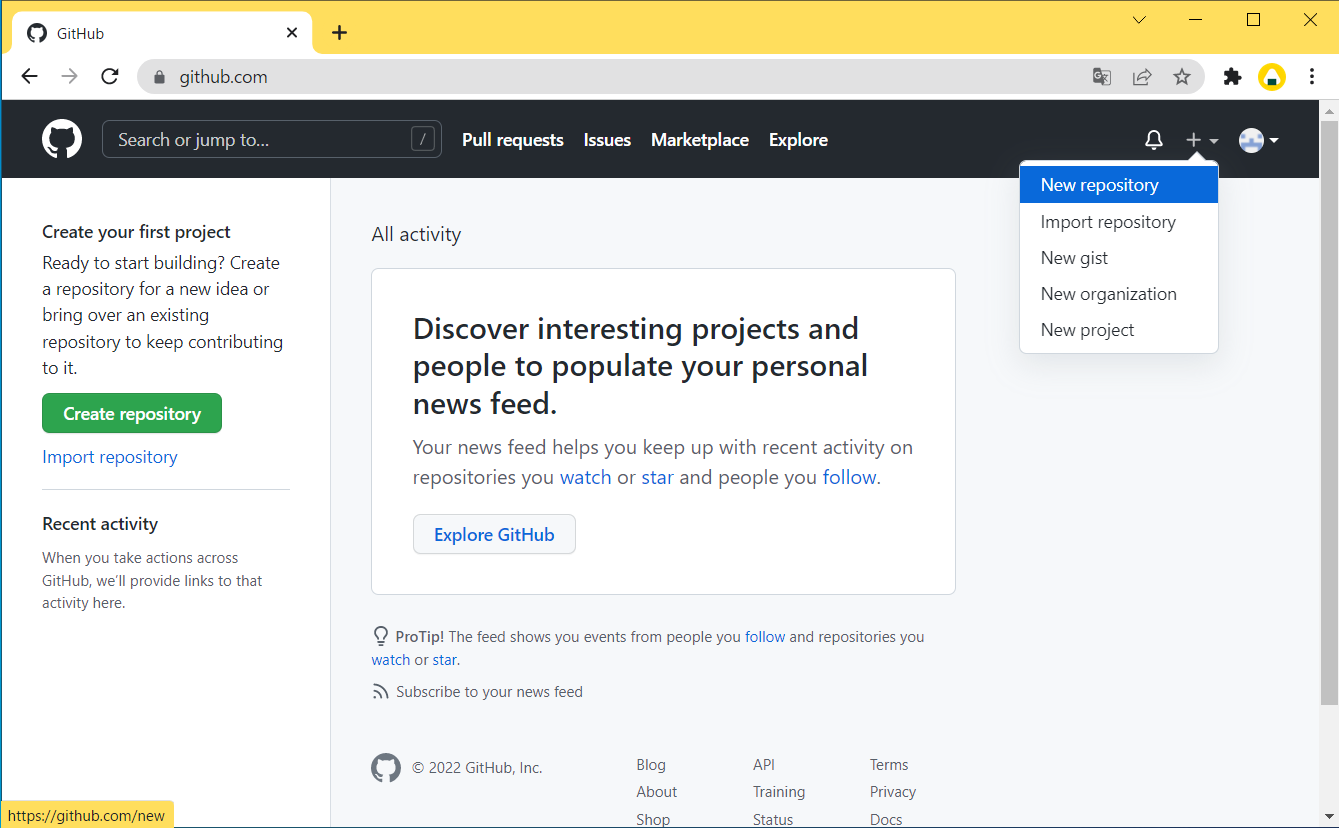The image size is (1339, 828).
Task: Open the API footer link
Action: tap(764, 765)
